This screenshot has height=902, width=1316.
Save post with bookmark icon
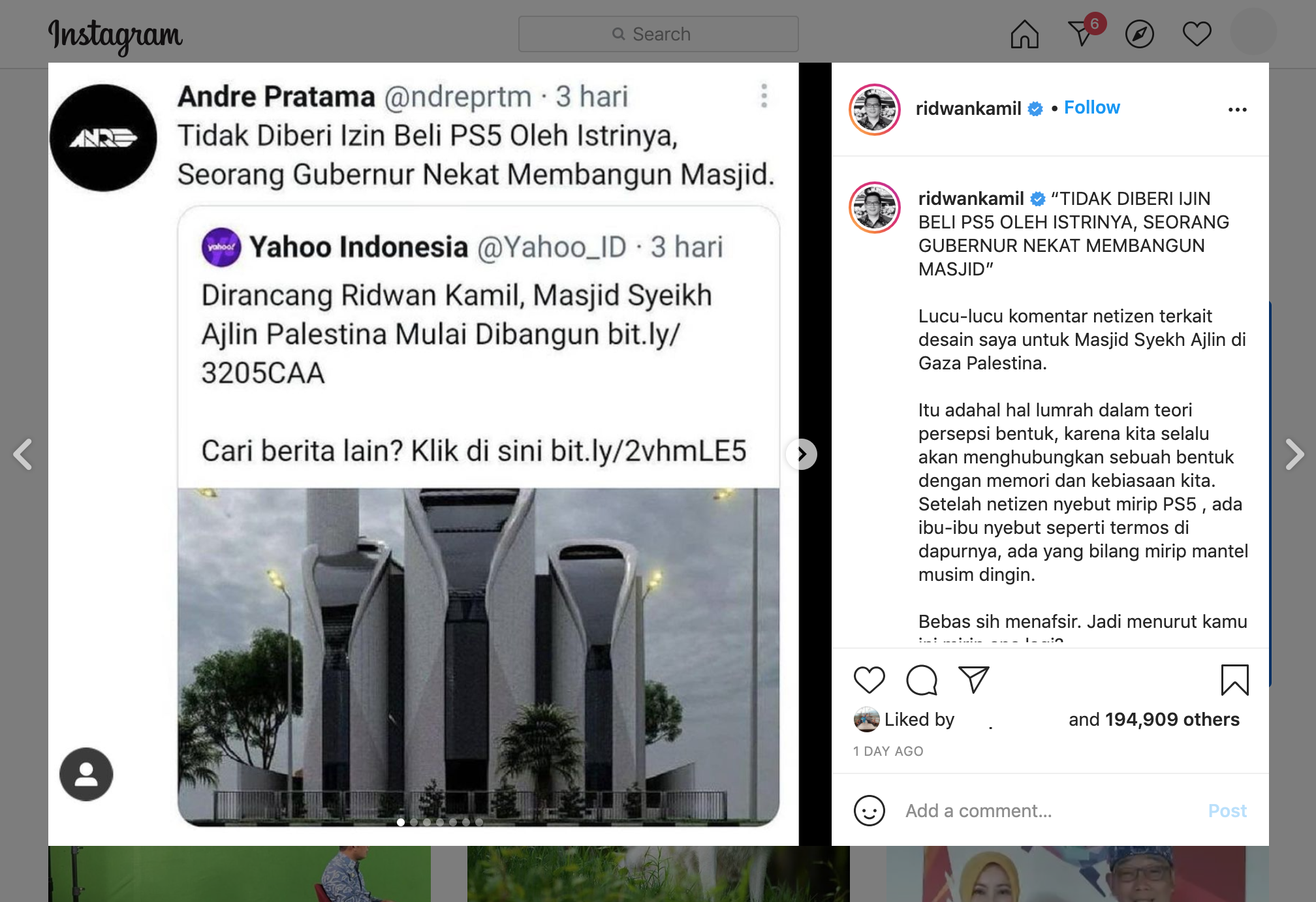pos(1234,680)
